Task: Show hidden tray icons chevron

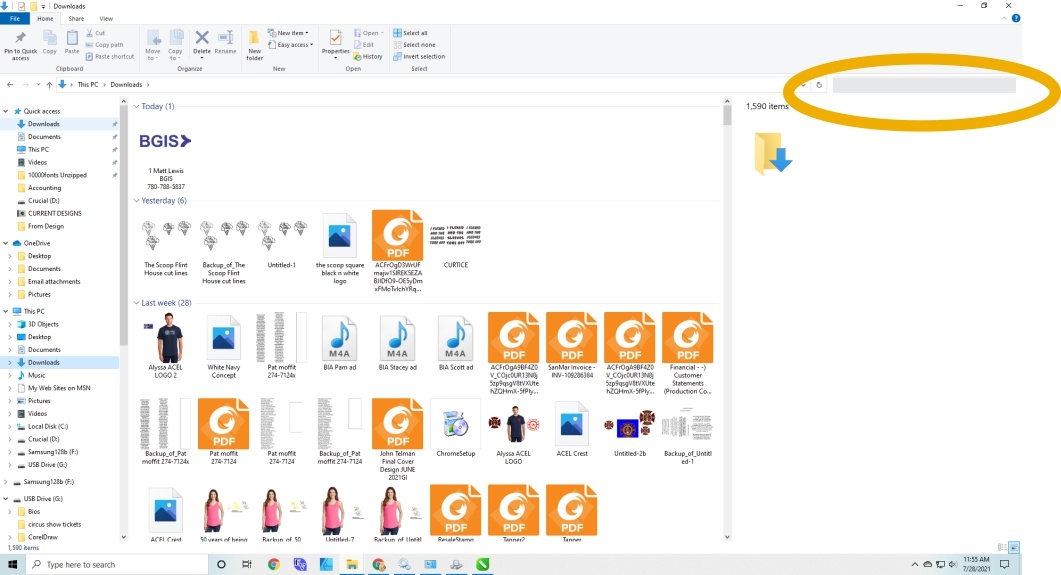Action: [x=915, y=564]
